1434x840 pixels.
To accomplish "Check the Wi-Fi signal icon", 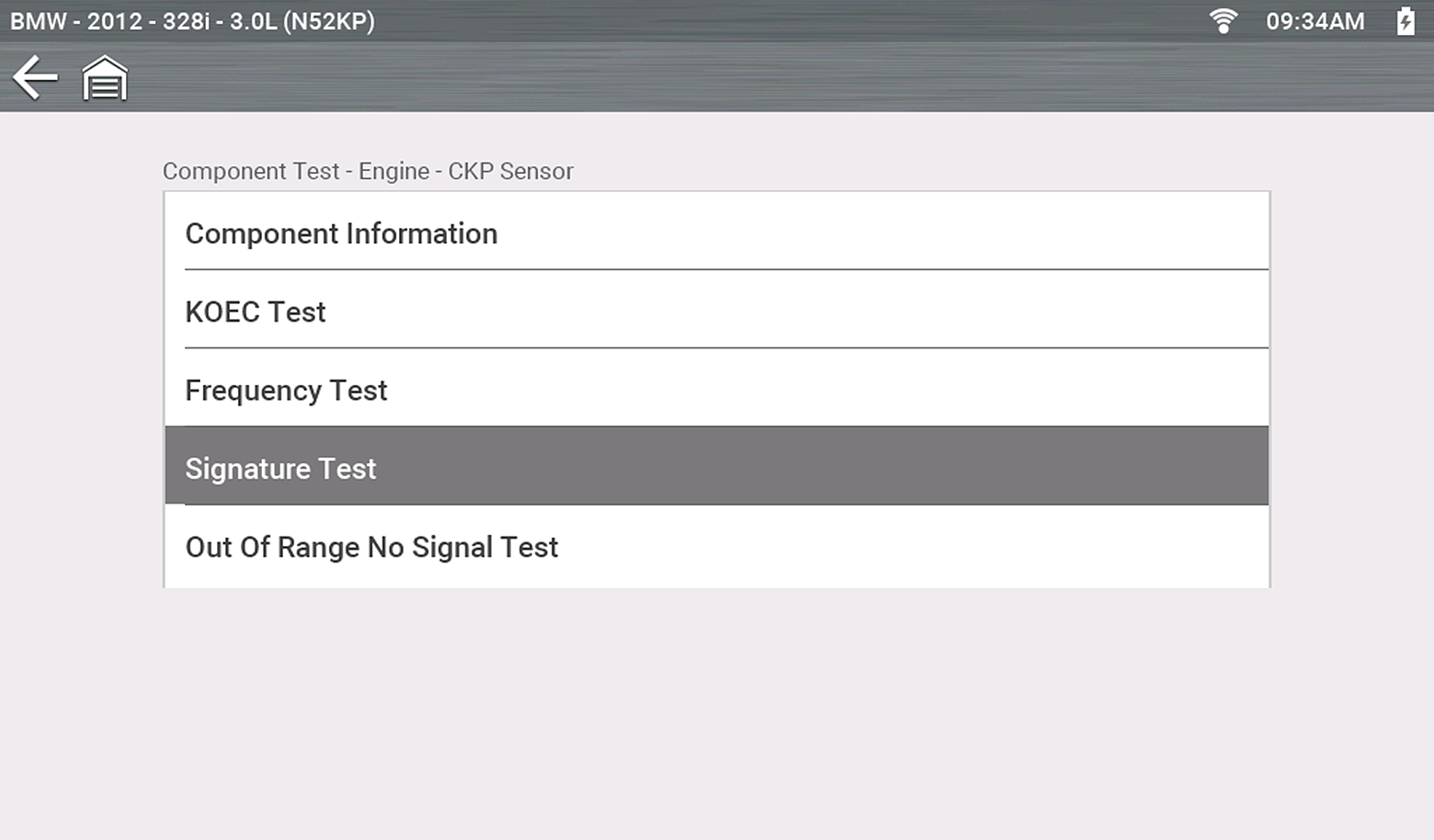I will click(1223, 20).
